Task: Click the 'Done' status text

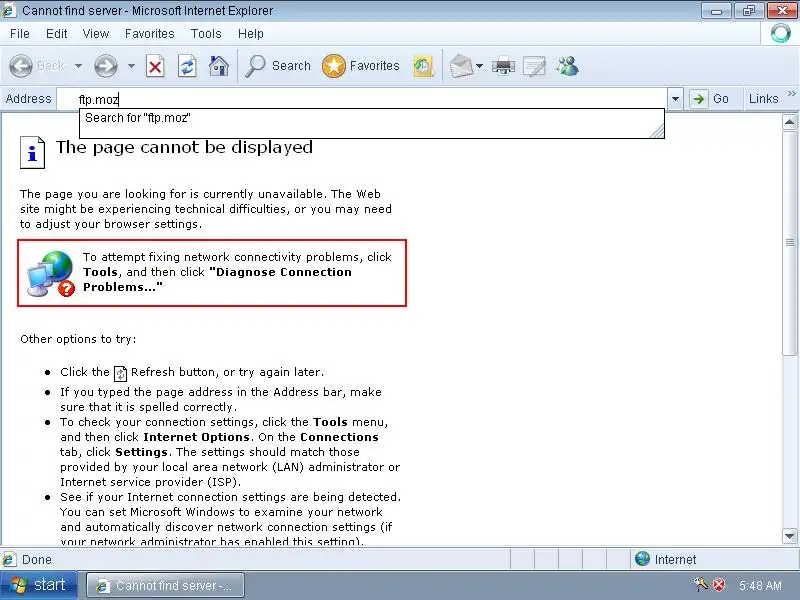Action: click(x=37, y=560)
